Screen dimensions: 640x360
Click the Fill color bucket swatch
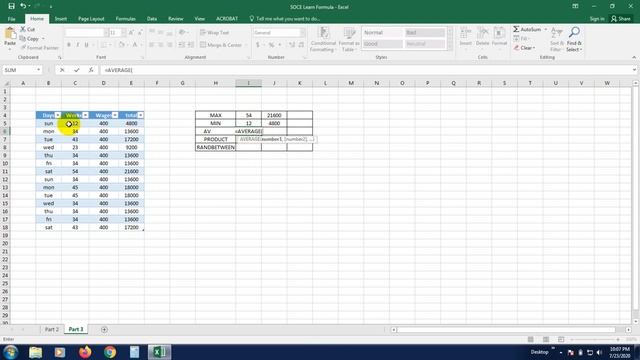click(x=122, y=45)
